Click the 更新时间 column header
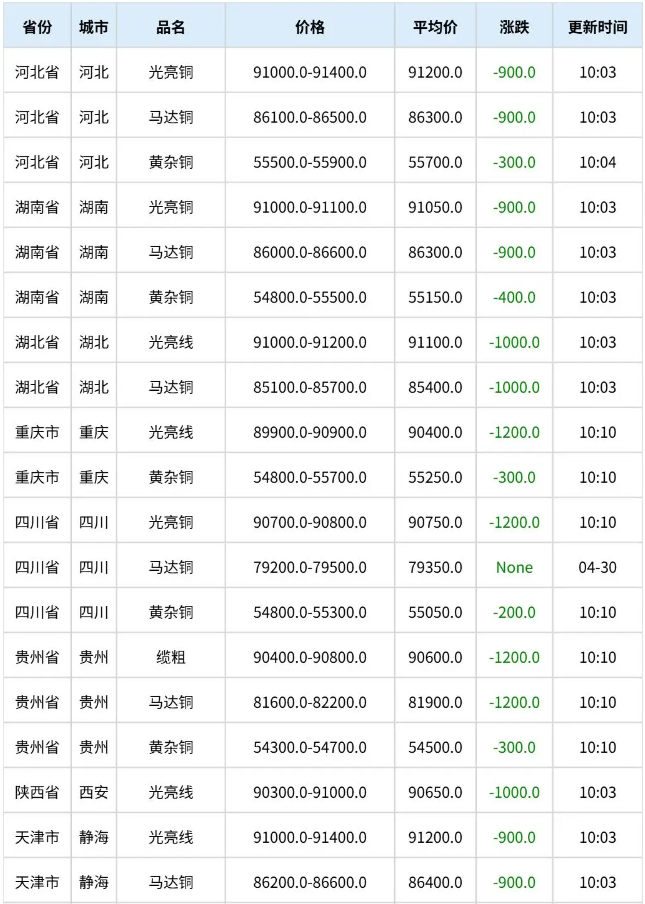The width and height of the screenshot is (645, 904). coord(598,27)
